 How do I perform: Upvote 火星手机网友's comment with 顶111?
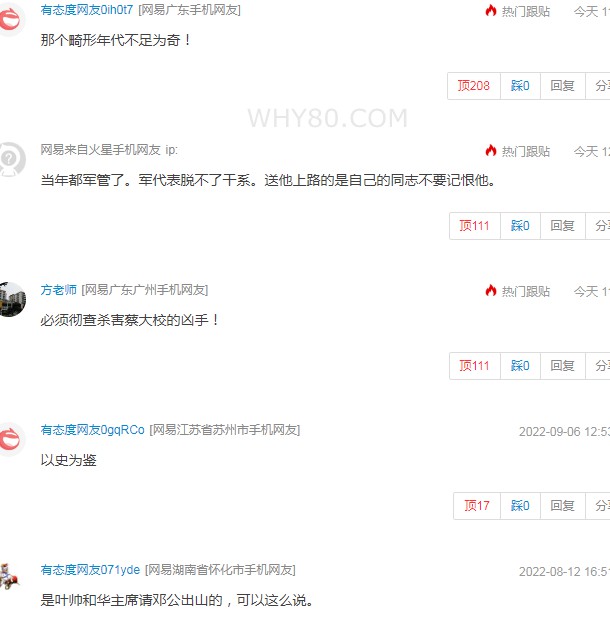coord(475,226)
